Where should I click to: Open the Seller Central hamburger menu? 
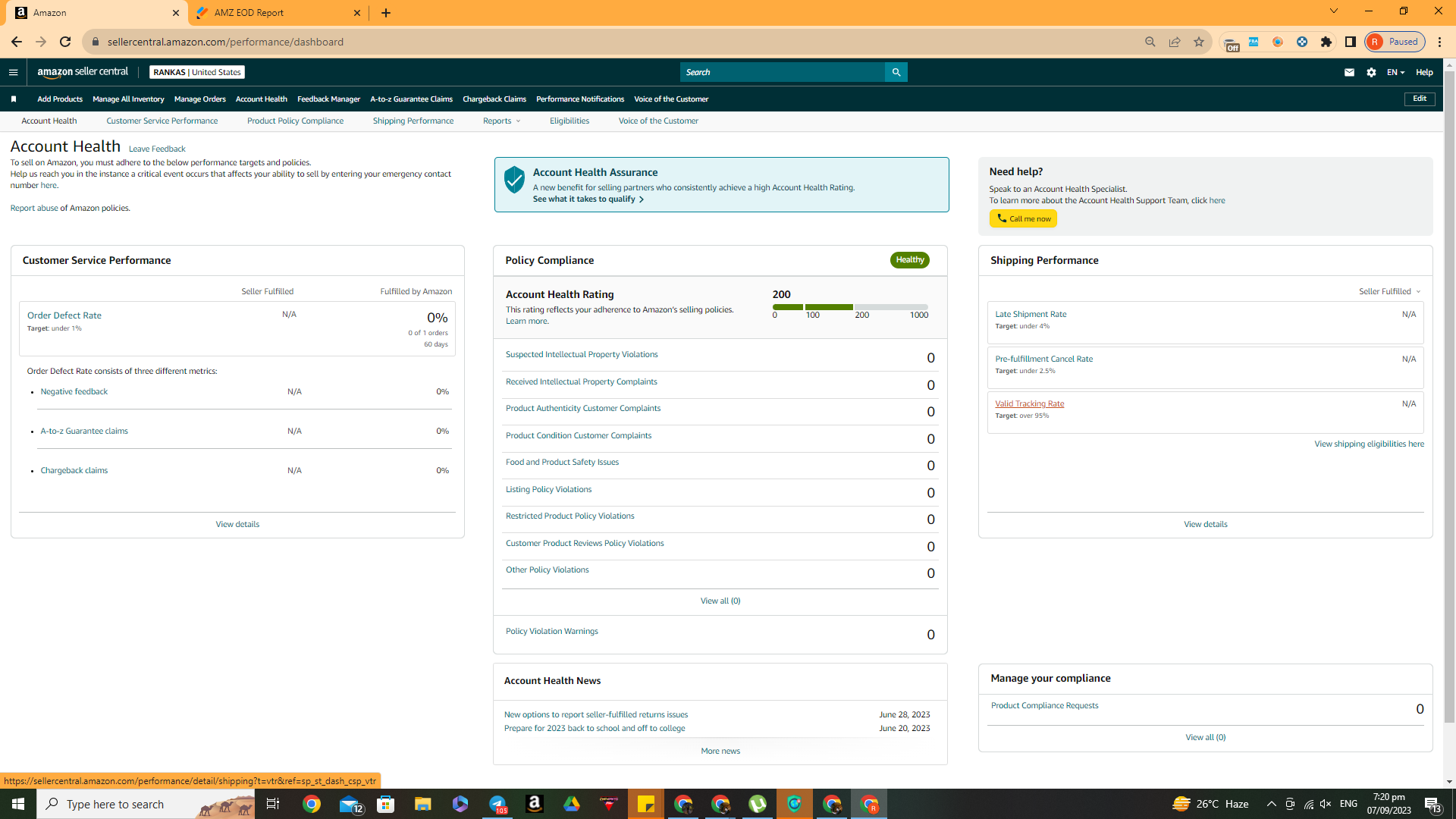coord(13,72)
